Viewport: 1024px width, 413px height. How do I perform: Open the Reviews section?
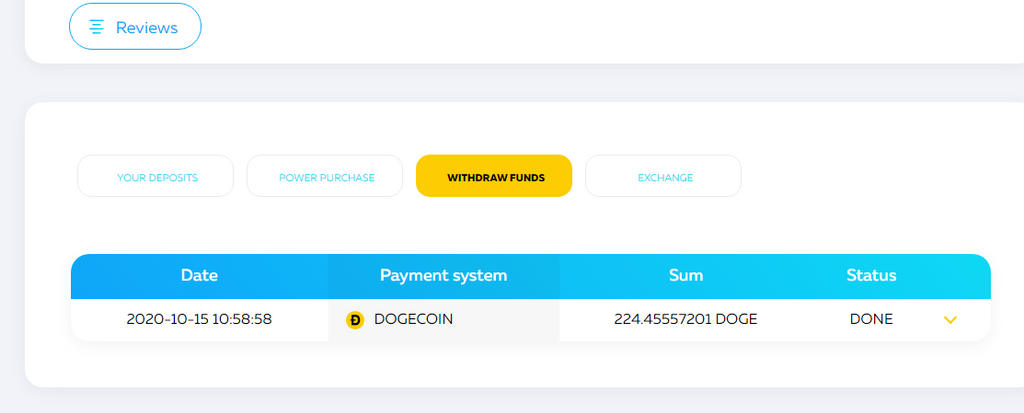pyautogui.click(x=135, y=27)
